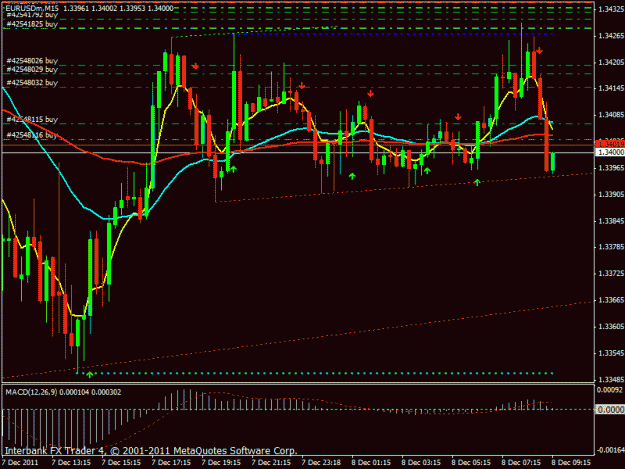Click the 0.00092 MACD scale value
Viewport: 625px width, 469px height.
pos(610,390)
